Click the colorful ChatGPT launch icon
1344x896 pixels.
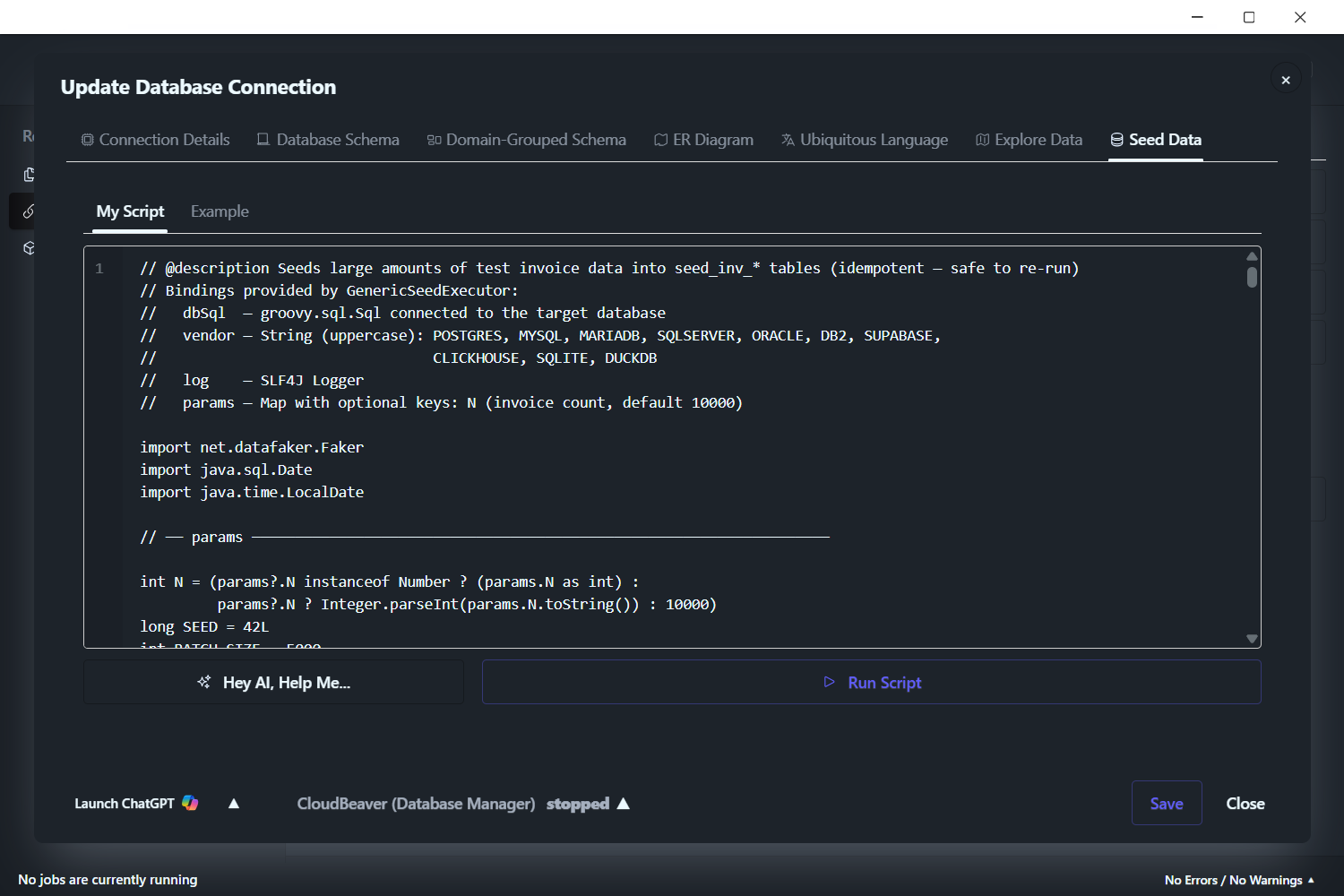190,803
